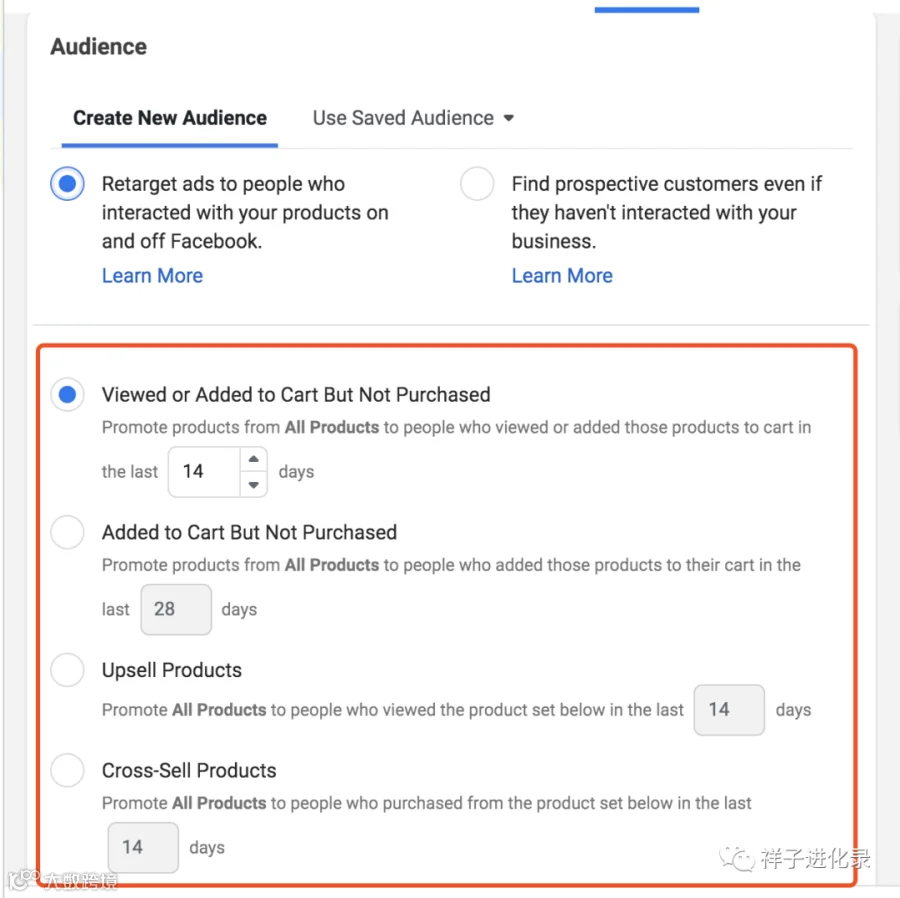
Task: Edit the 14 days field for Viewed option
Action: (x=204, y=472)
